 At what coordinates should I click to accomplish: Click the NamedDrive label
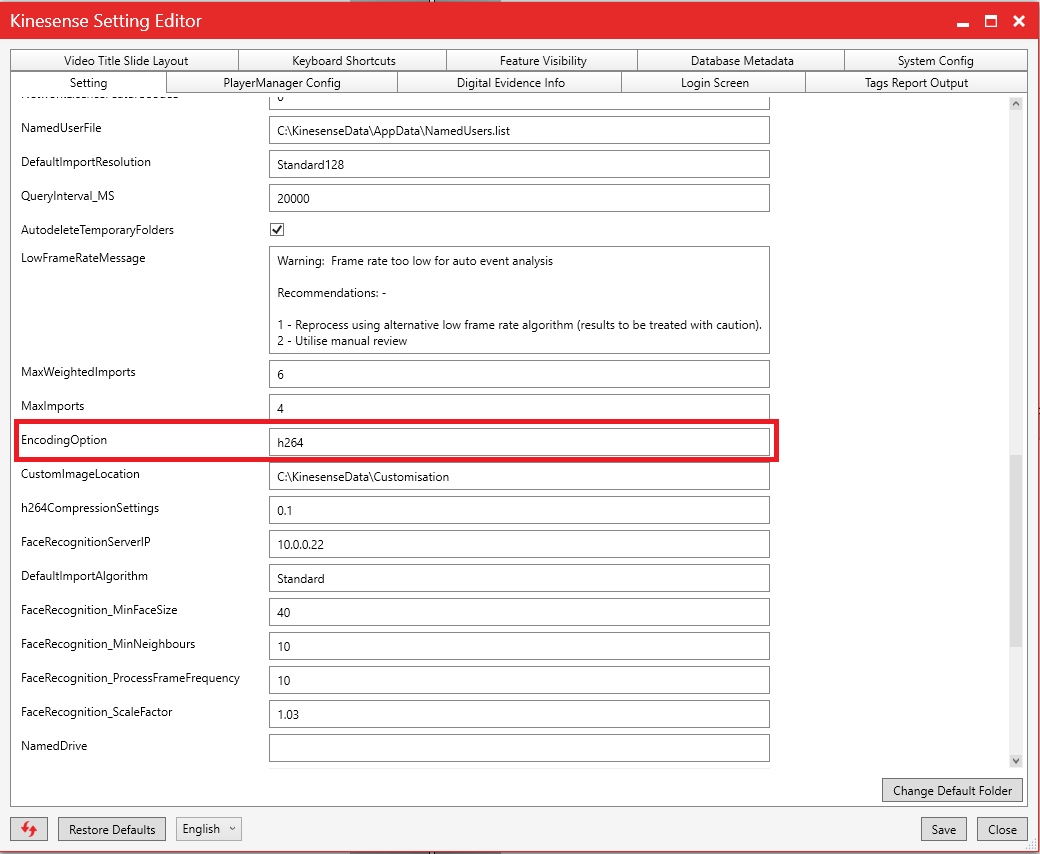pyautogui.click(x=54, y=746)
